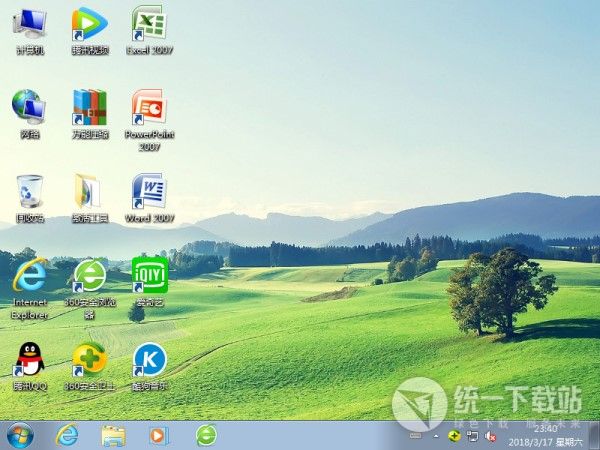Launch the Kugou Music shortcut
Viewport: 600px width, 450px height.
coord(150,366)
